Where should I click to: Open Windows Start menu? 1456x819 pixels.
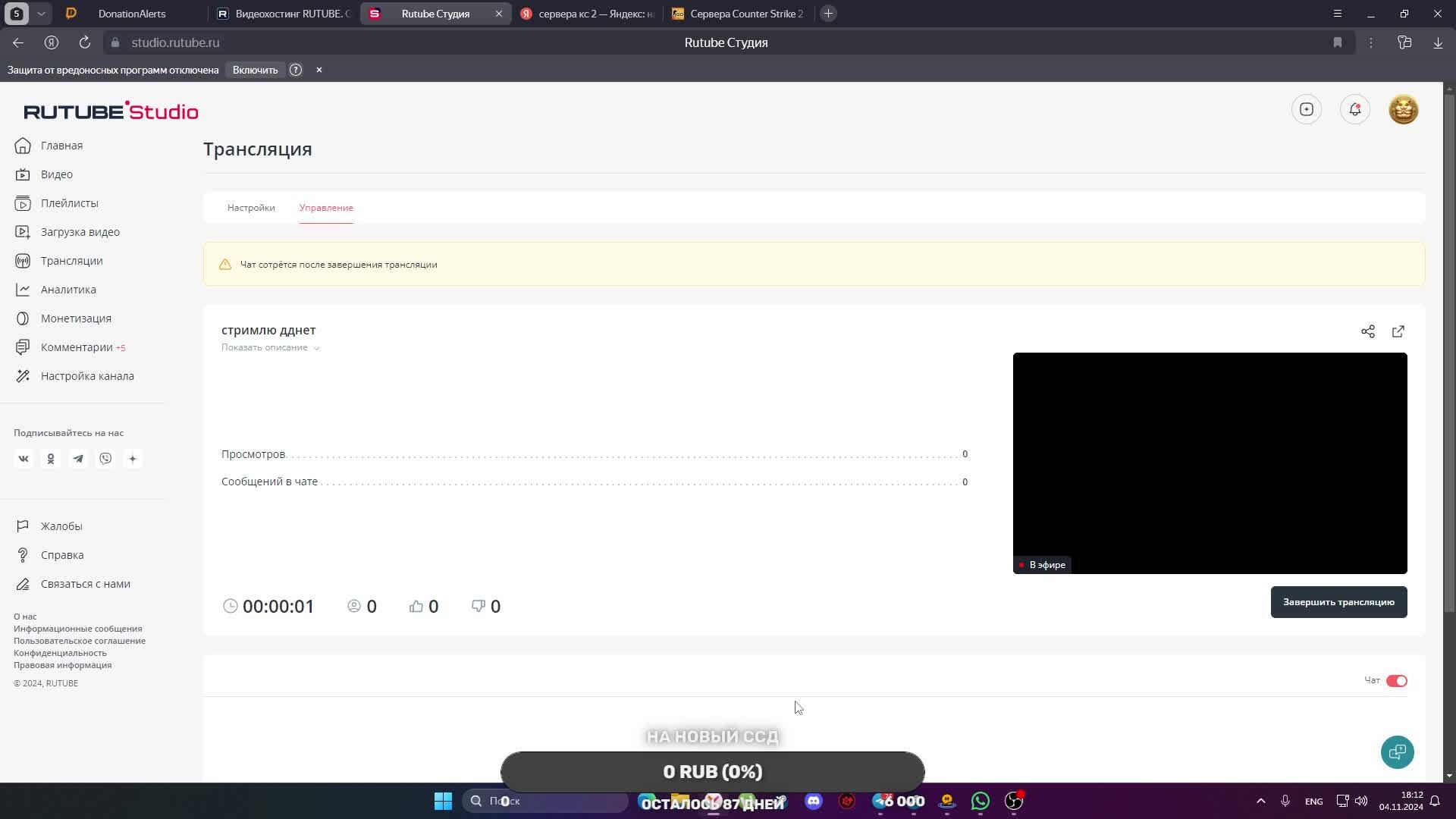(x=443, y=801)
